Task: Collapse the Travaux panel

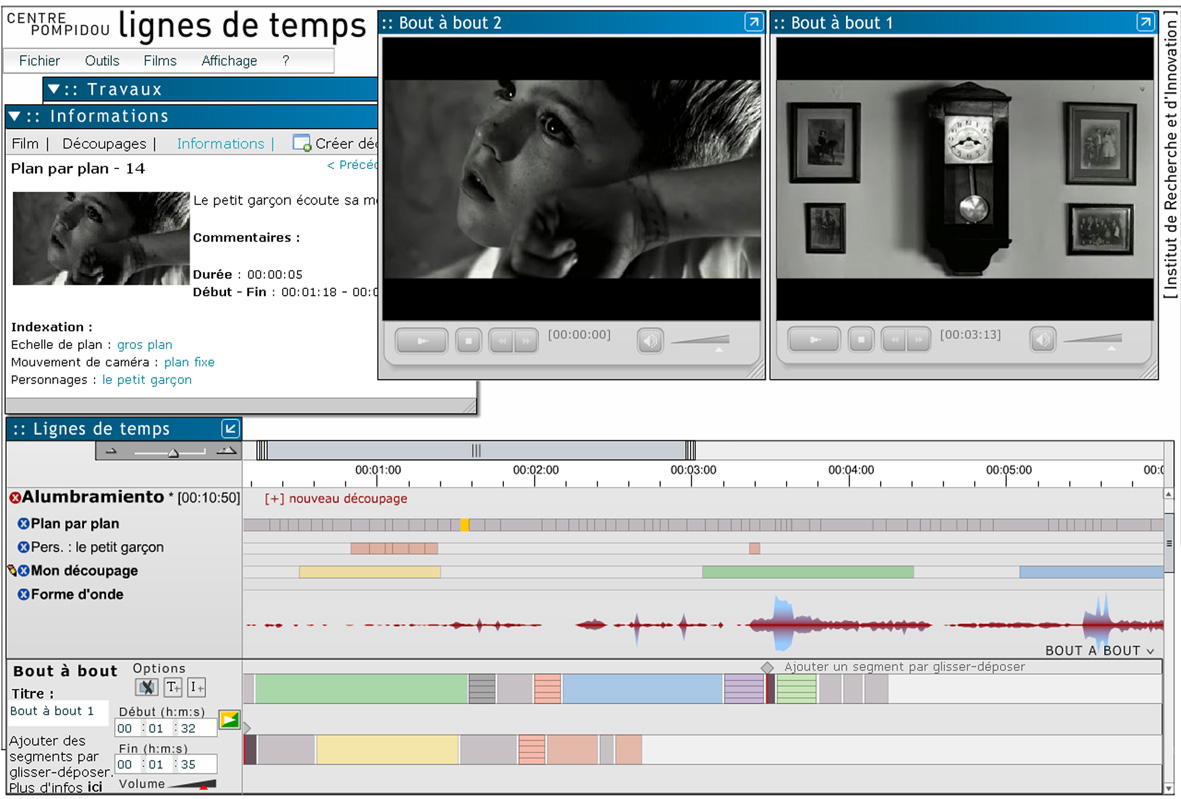Action: click(x=54, y=89)
